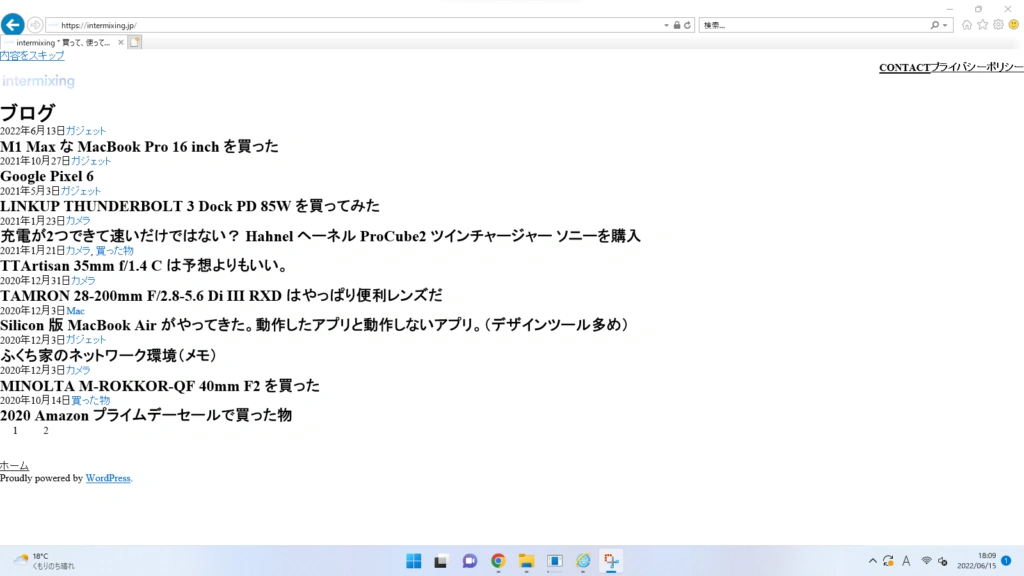Open the TTArtisan 35mm f/1.4 C post

pos(144,266)
